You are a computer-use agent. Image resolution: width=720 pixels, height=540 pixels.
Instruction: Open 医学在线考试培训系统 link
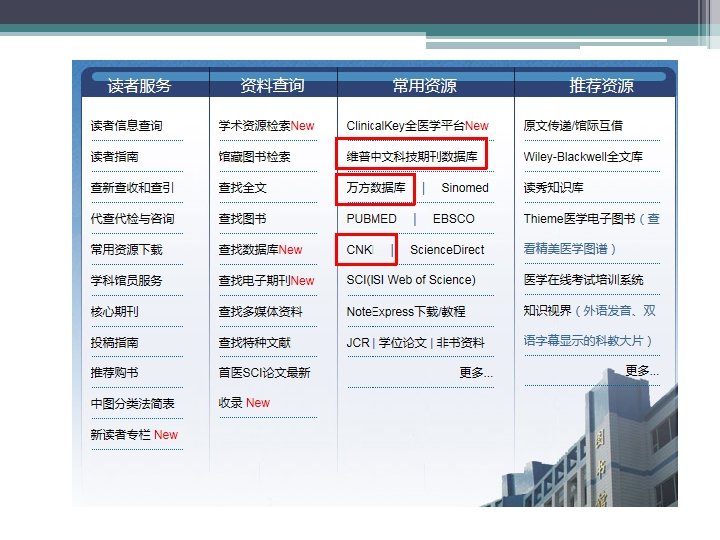[583, 280]
